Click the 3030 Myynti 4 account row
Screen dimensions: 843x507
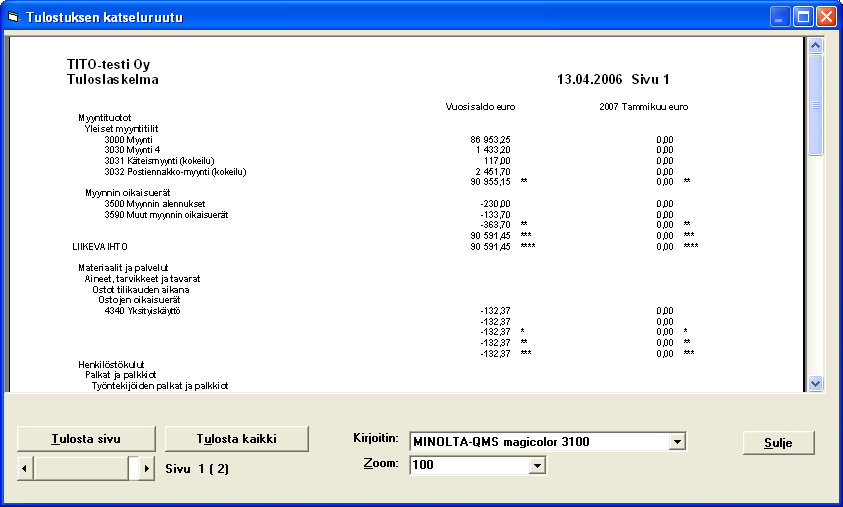coord(132,150)
